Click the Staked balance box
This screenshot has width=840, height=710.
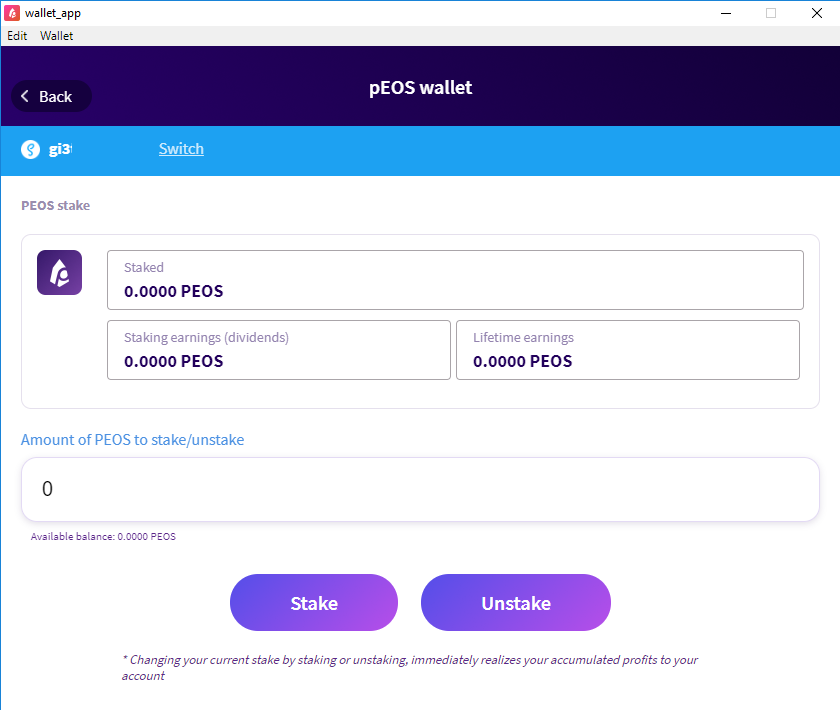click(x=455, y=280)
